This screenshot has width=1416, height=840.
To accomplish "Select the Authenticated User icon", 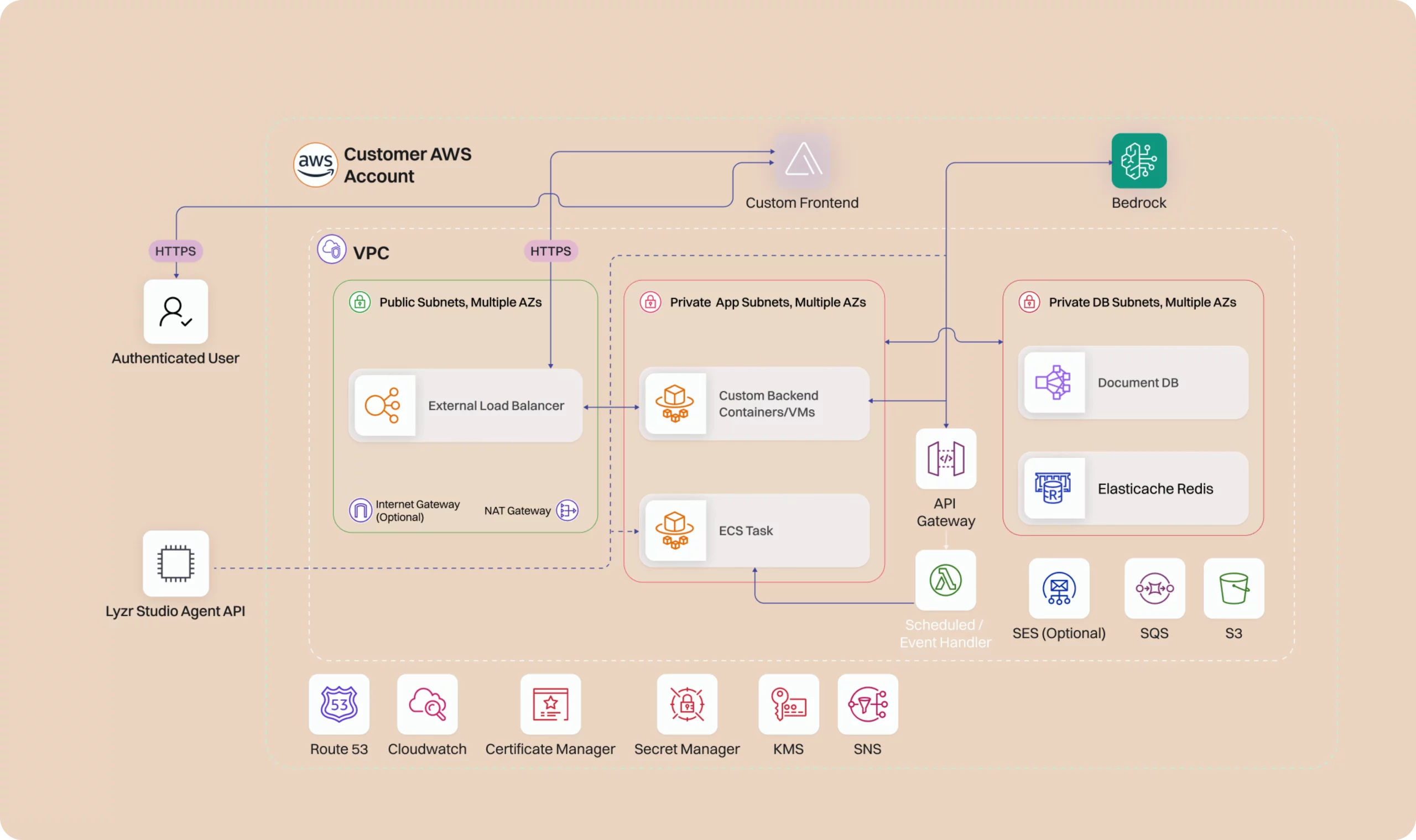I will click(x=175, y=312).
